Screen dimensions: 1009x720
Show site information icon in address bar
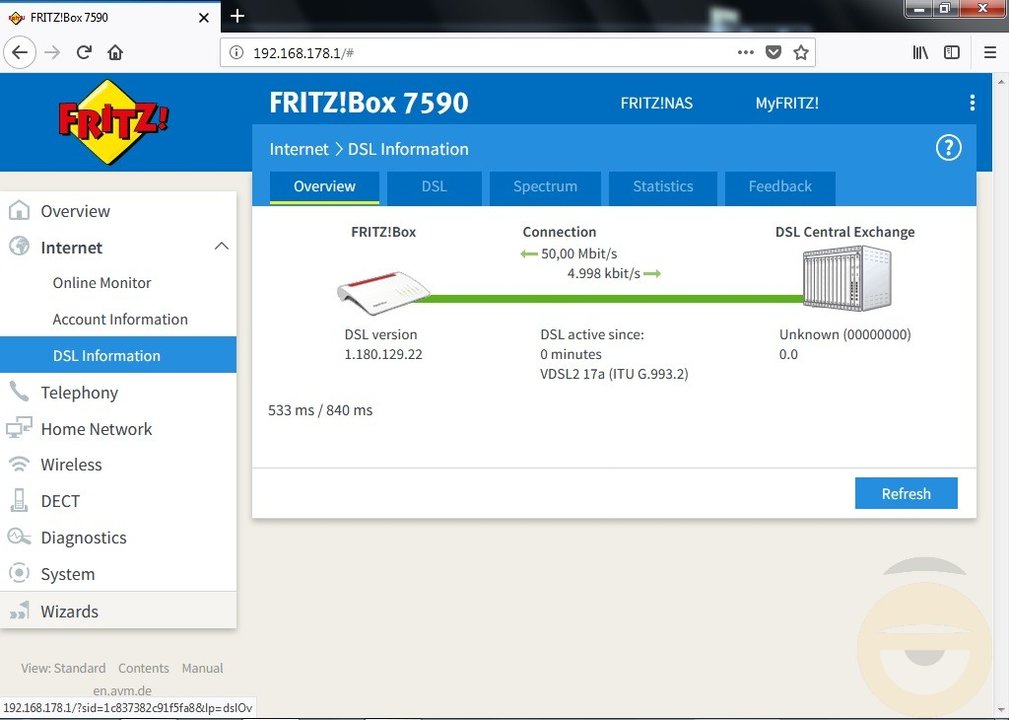236,52
